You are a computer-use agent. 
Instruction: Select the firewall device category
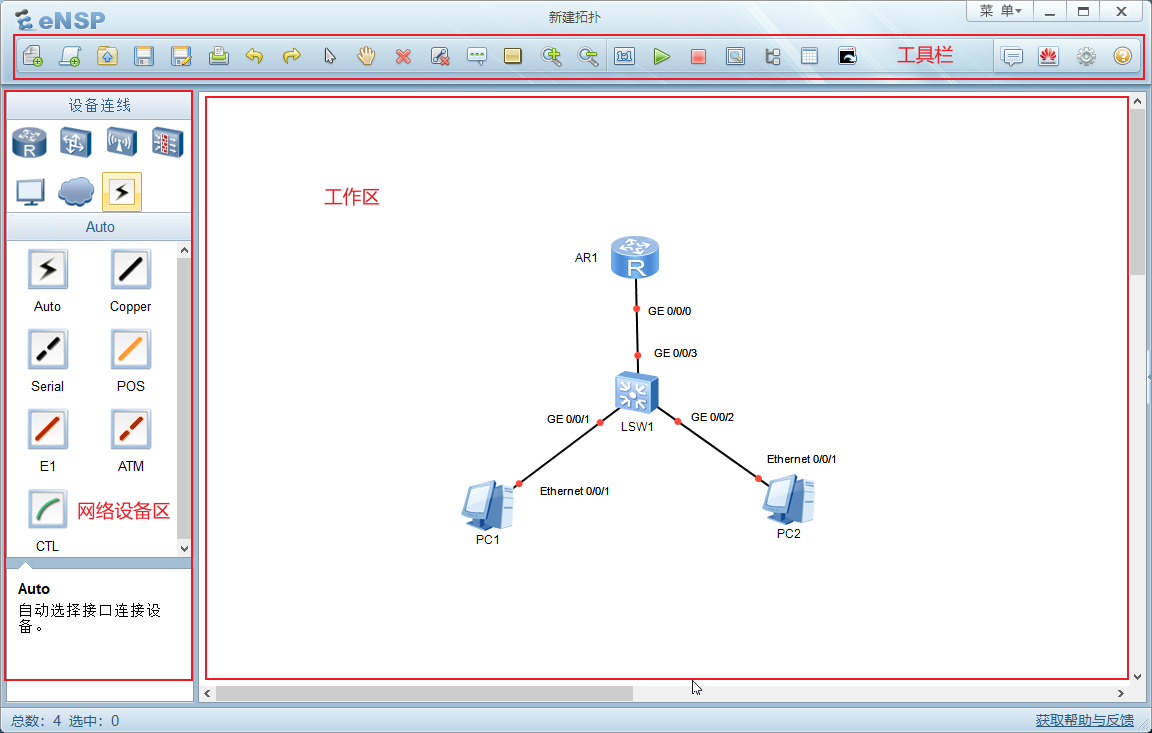[168, 142]
